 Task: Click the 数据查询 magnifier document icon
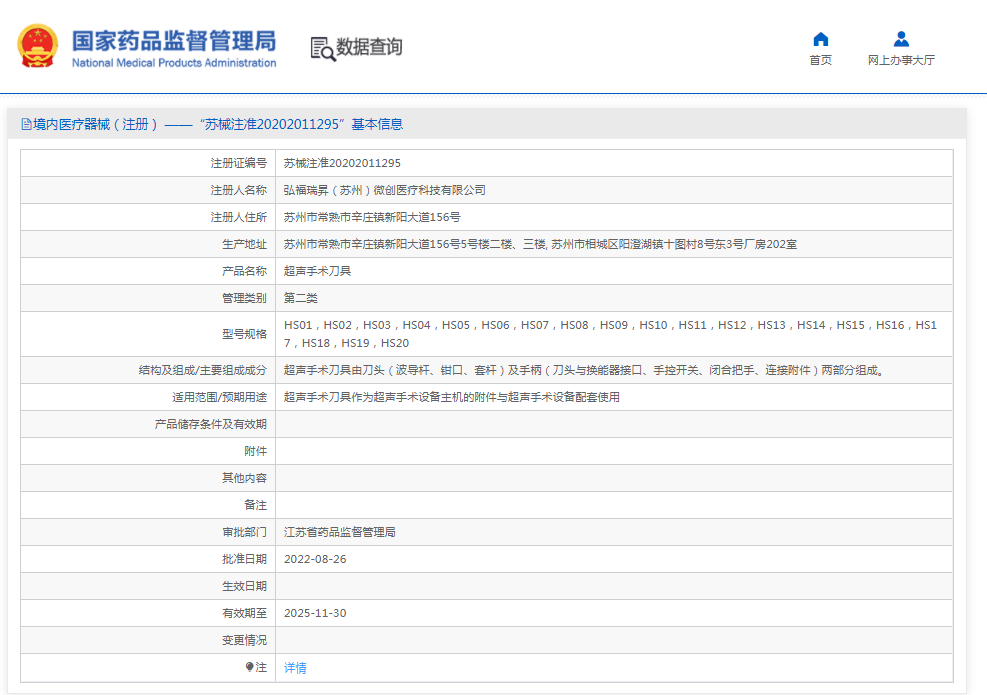tap(322, 48)
